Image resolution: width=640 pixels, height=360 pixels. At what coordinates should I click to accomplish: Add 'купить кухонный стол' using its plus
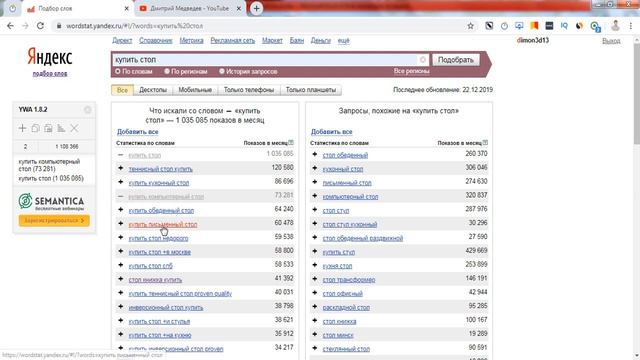click(x=120, y=182)
